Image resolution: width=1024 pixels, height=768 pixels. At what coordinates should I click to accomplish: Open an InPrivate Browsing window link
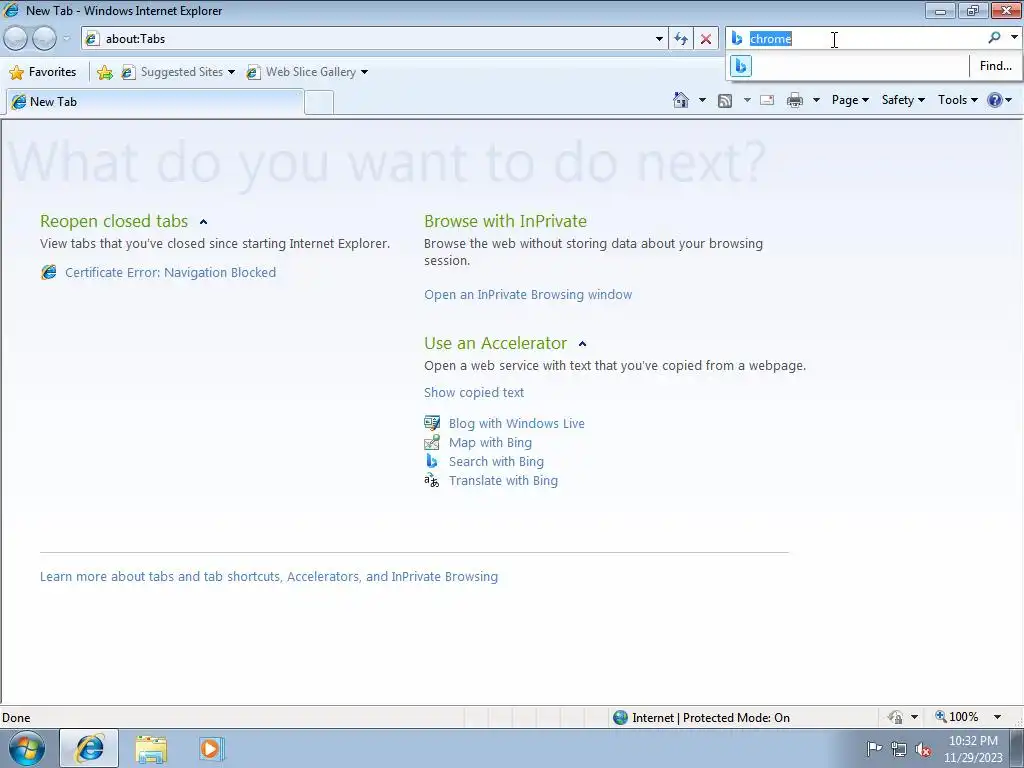coord(528,295)
